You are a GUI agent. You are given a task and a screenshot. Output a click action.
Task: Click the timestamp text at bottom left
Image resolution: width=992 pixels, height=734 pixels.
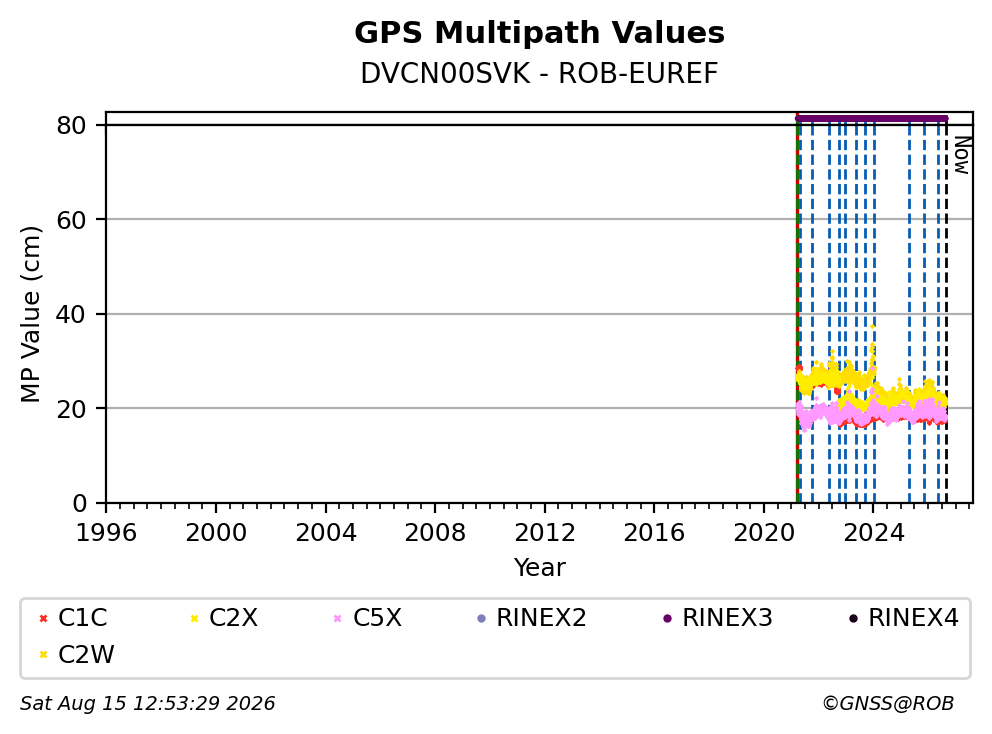click(x=147, y=704)
